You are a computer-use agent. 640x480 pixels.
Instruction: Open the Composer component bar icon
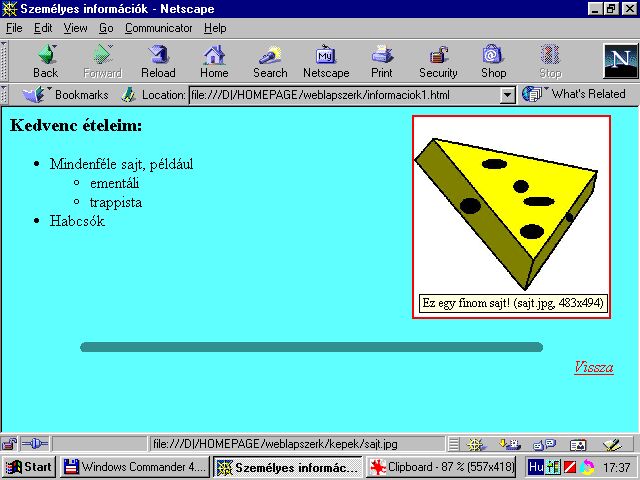coord(612,444)
